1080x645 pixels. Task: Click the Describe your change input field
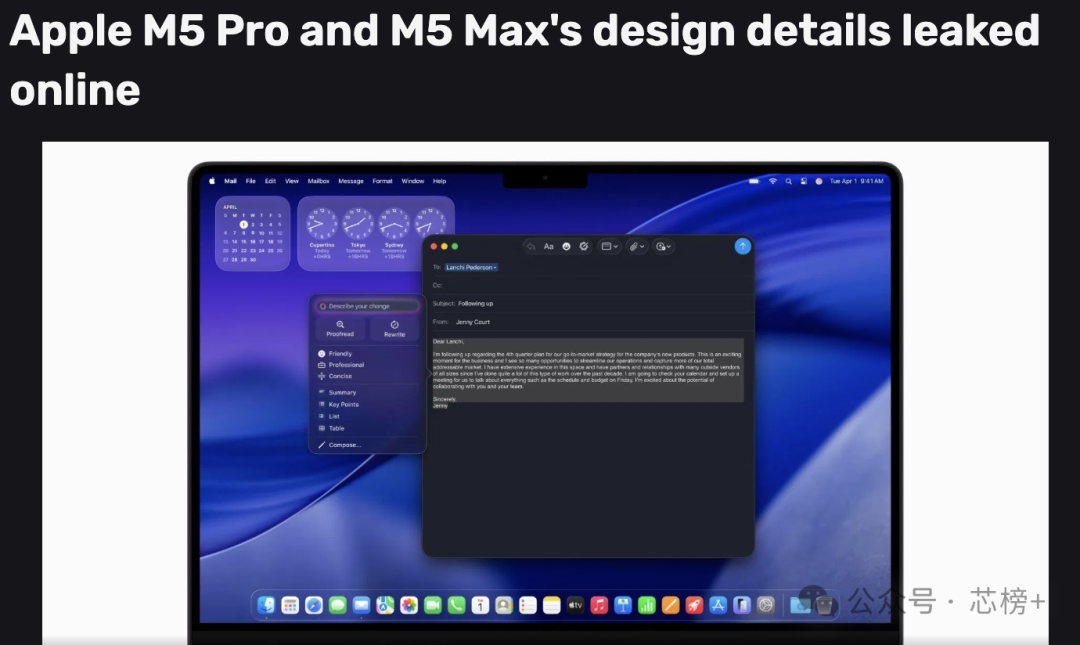(368, 305)
